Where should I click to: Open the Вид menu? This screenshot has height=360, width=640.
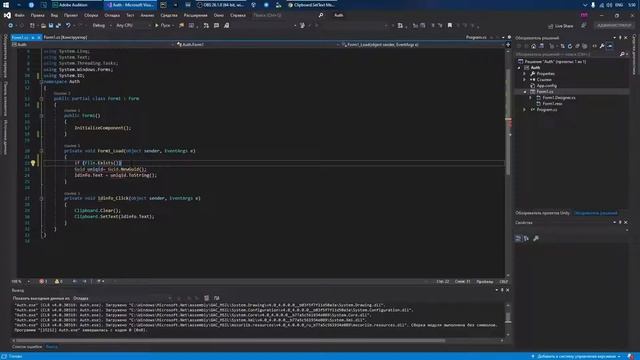coord(54,15)
